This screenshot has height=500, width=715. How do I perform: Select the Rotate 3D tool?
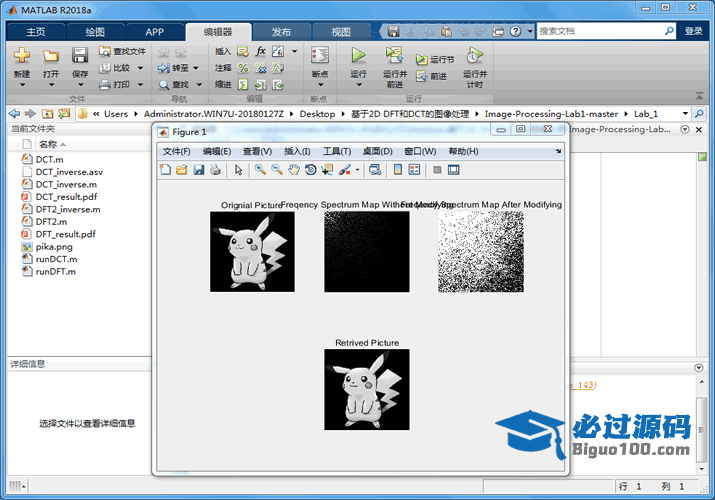point(311,170)
